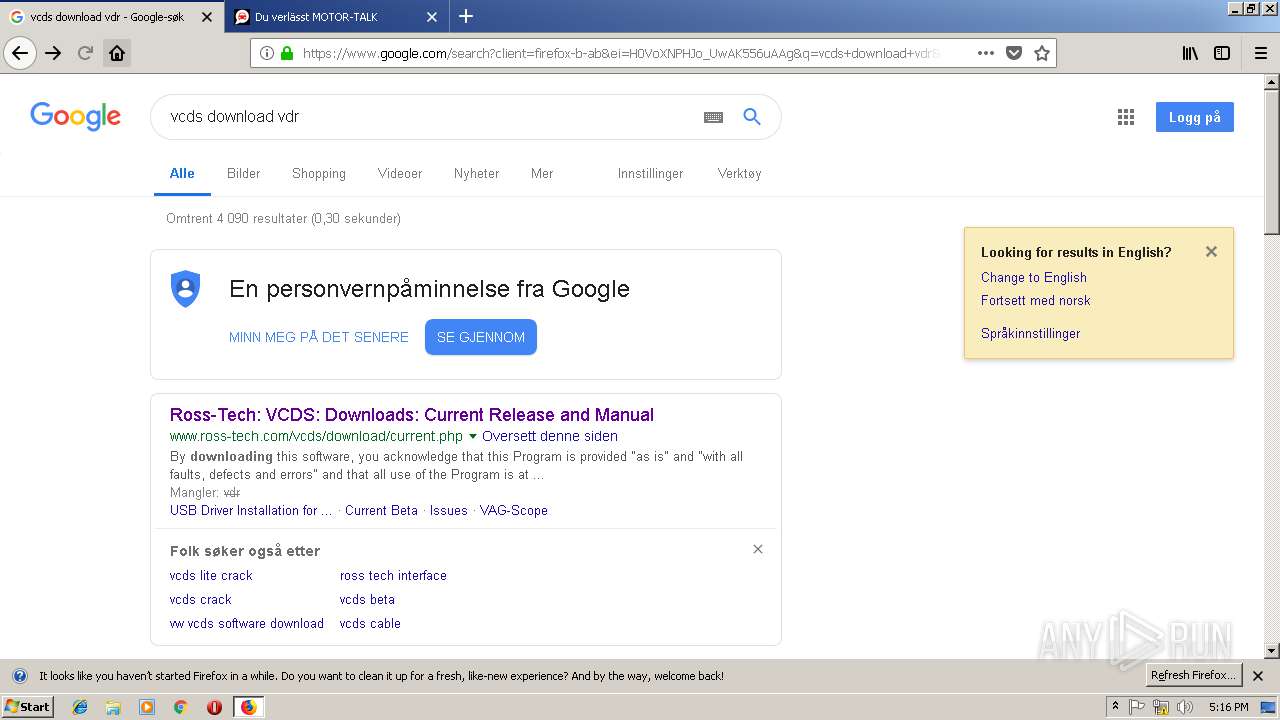Click the browser address bar URL
The image size is (1280, 720).
pyautogui.click(x=620, y=53)
